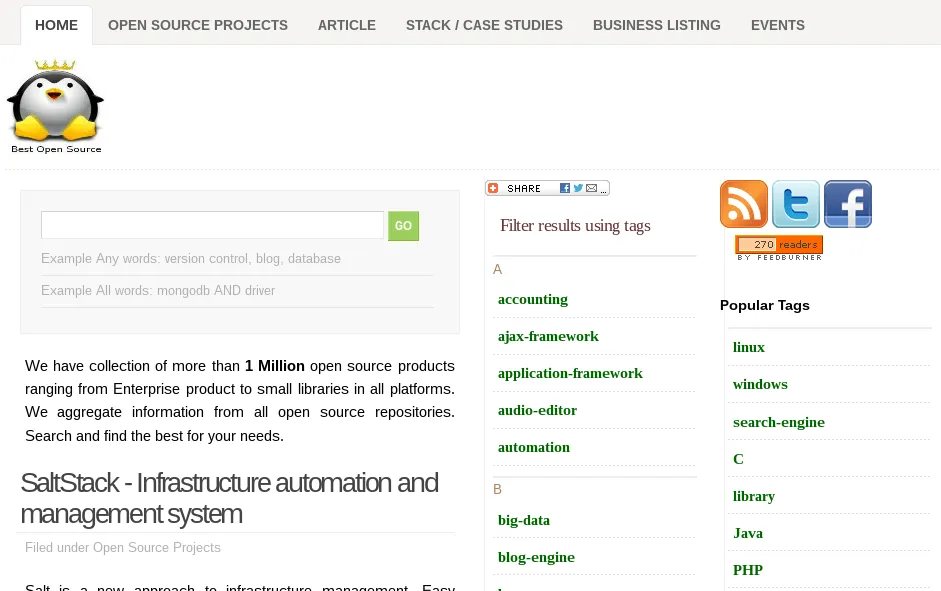Screen dimensions: 941x591
Task: Click the orange AddThis plus share icon
Action: tap(493, 188)
